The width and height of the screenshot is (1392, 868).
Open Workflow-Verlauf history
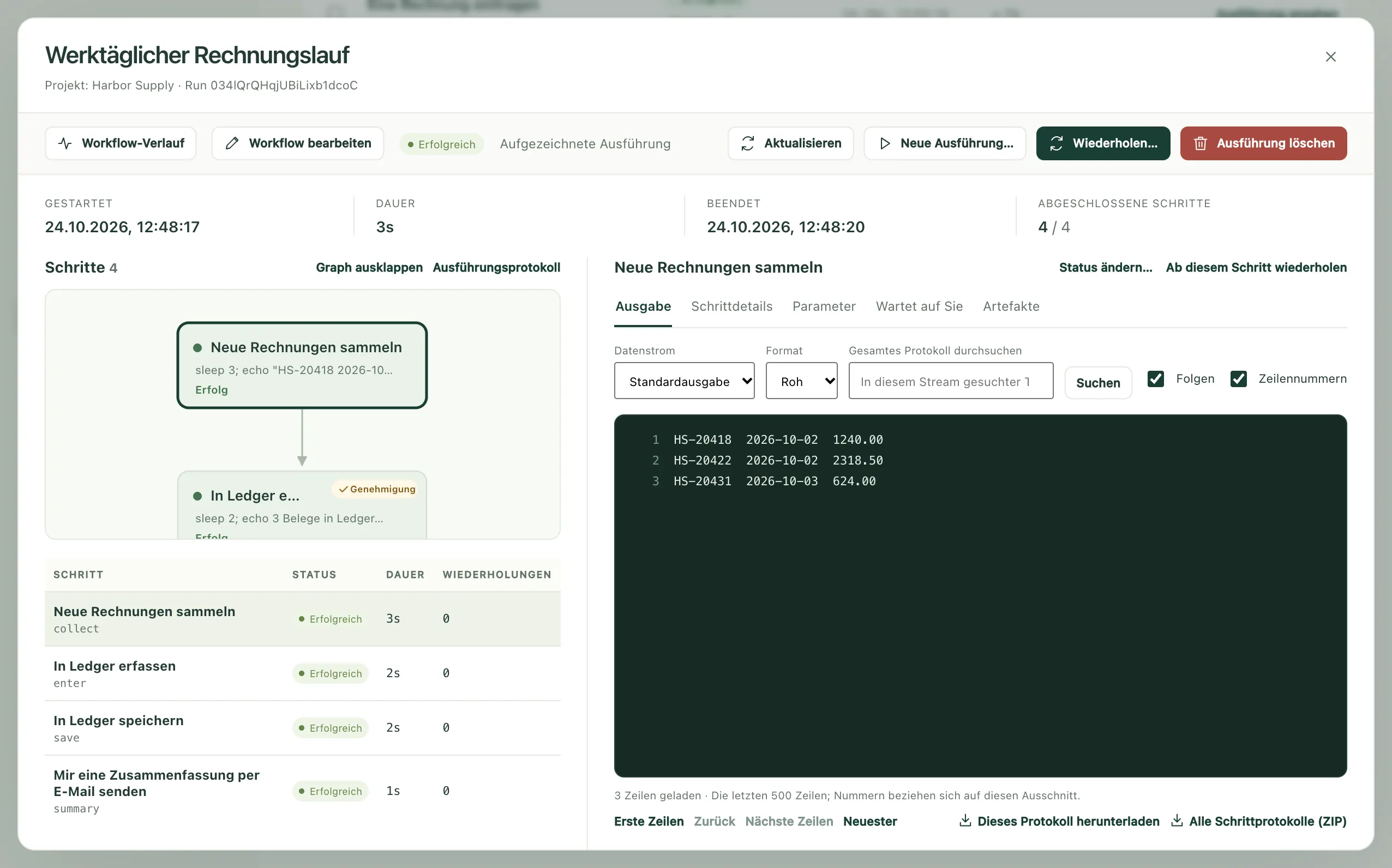(x=121, y=143)
